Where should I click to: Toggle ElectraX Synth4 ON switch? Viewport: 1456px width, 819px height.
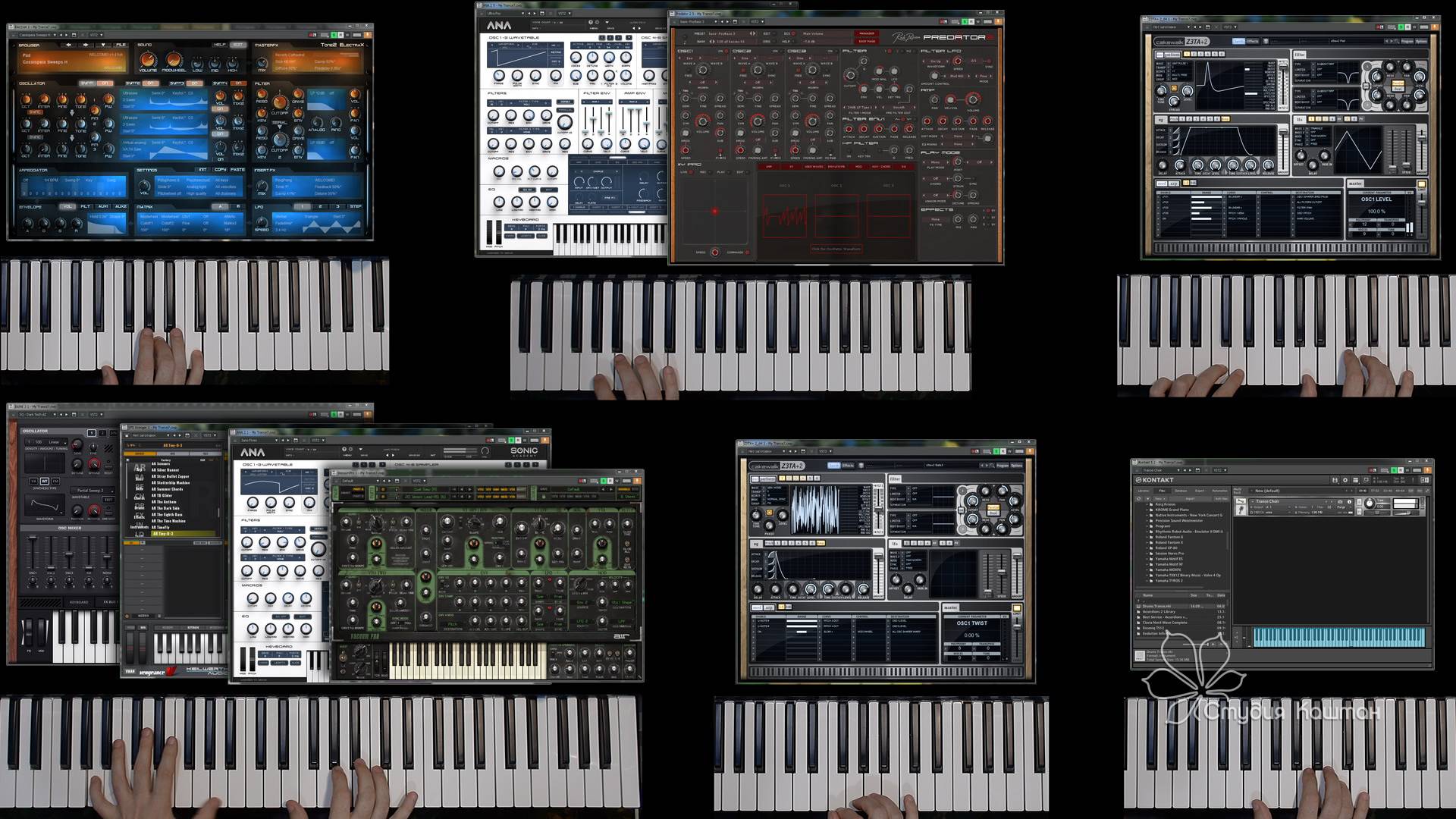[x=238, y=83]
